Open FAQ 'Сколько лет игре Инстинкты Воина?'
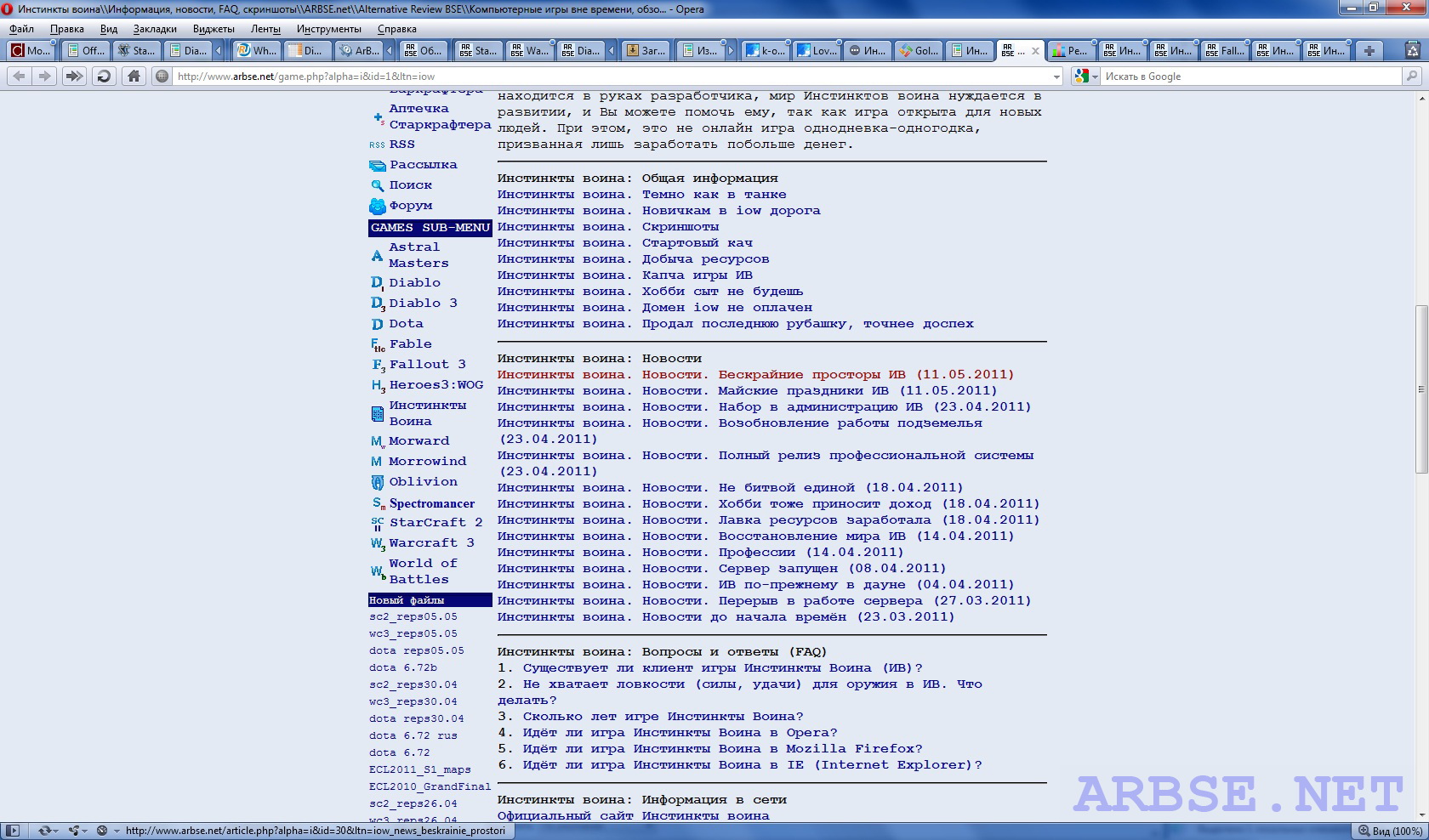1429x840 pixels. tap(663, 717)
